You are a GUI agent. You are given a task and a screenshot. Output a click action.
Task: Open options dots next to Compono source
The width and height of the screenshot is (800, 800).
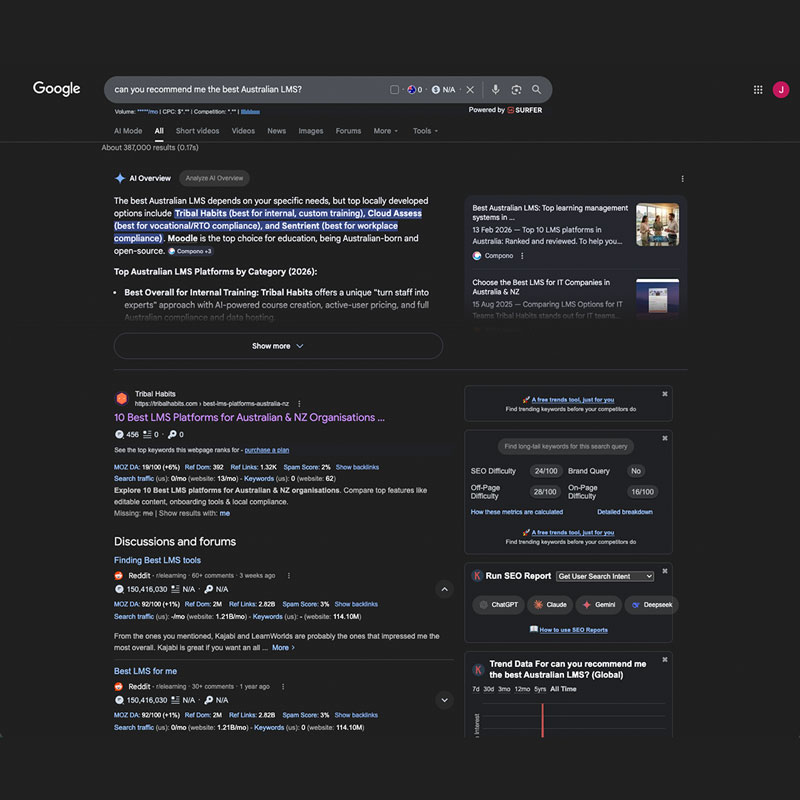click(521, 256)
